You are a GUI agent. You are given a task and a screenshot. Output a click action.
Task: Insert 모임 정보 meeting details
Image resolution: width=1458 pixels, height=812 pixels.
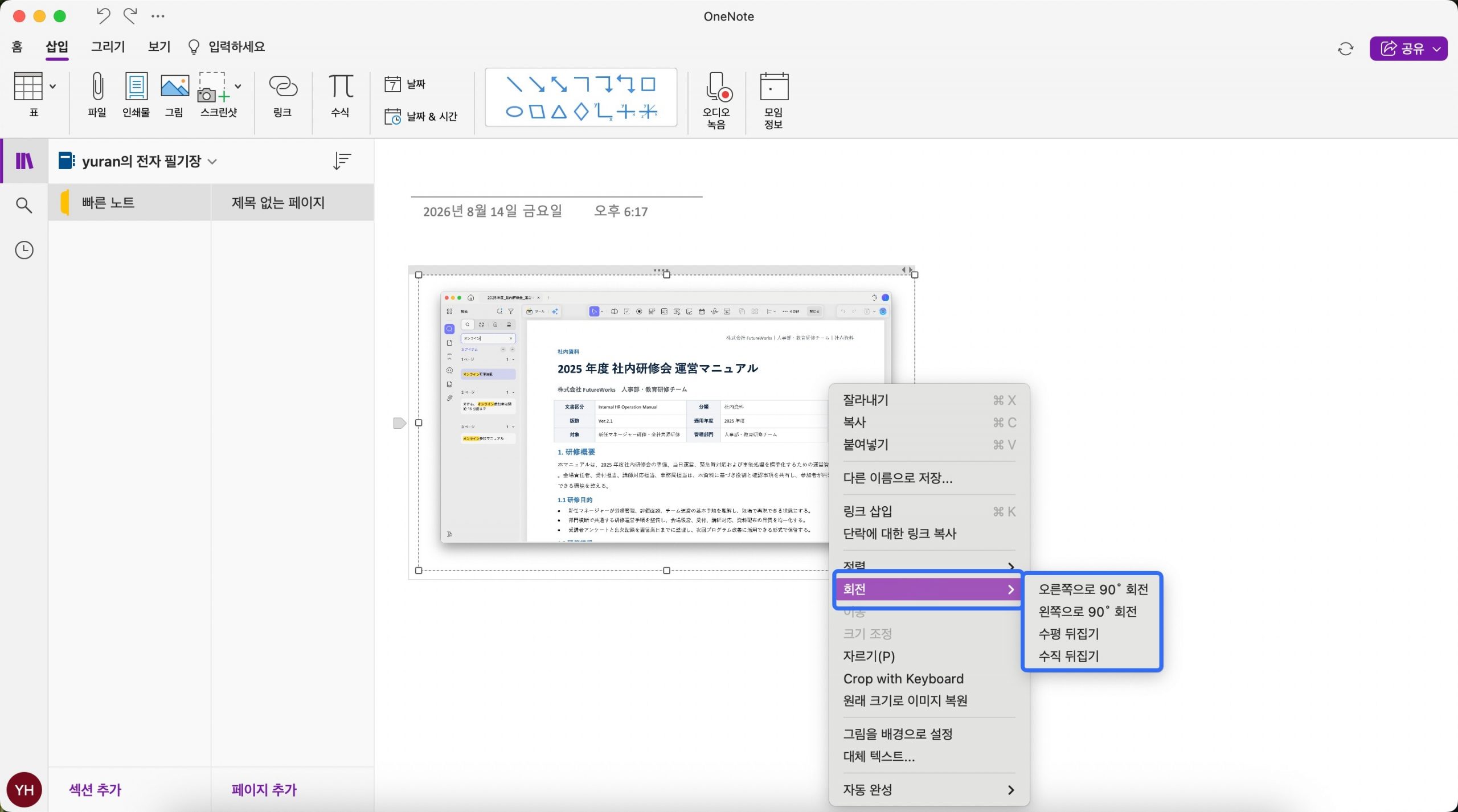(x=773, y=100)
